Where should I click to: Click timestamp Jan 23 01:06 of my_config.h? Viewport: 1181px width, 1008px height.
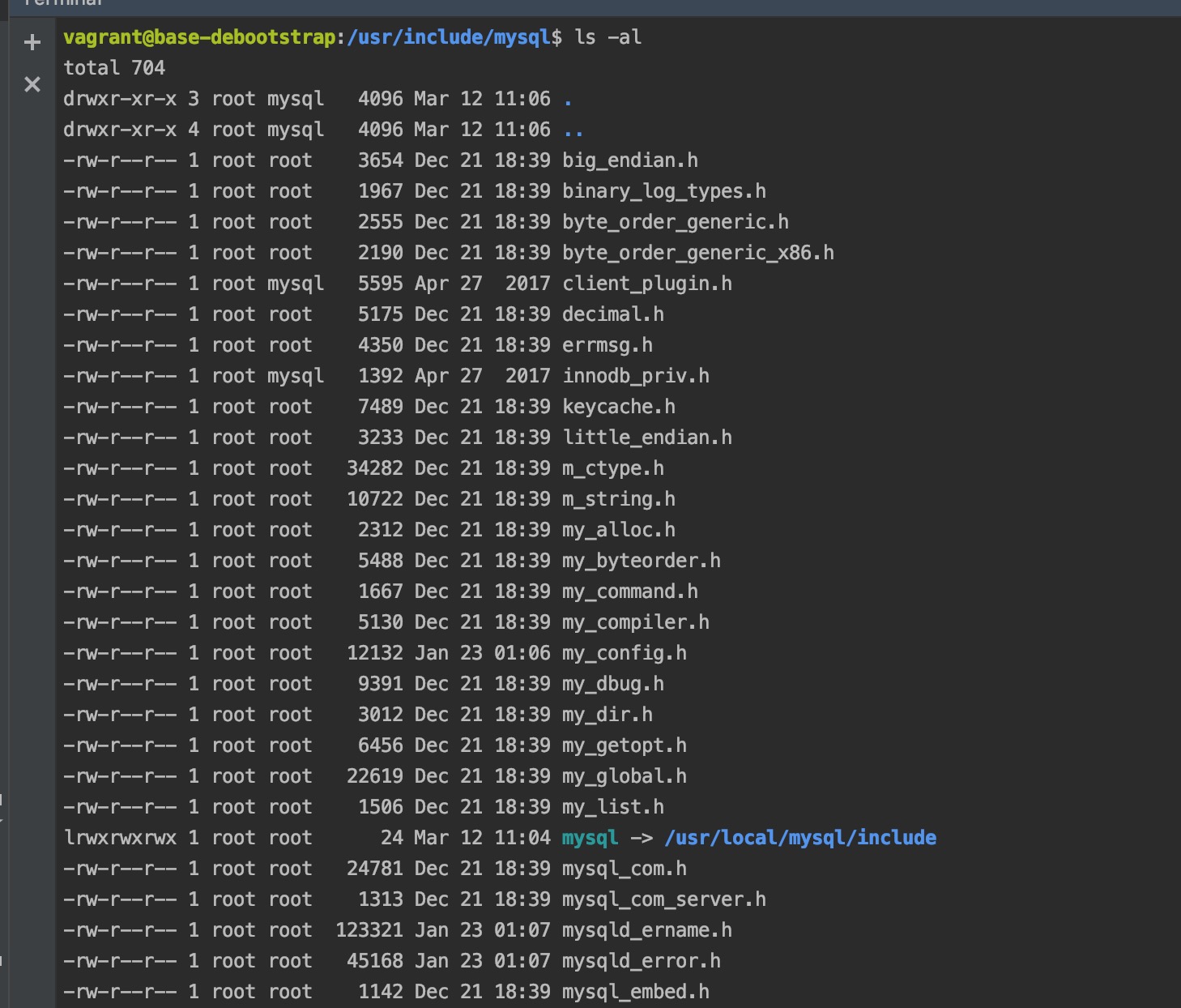483,653
